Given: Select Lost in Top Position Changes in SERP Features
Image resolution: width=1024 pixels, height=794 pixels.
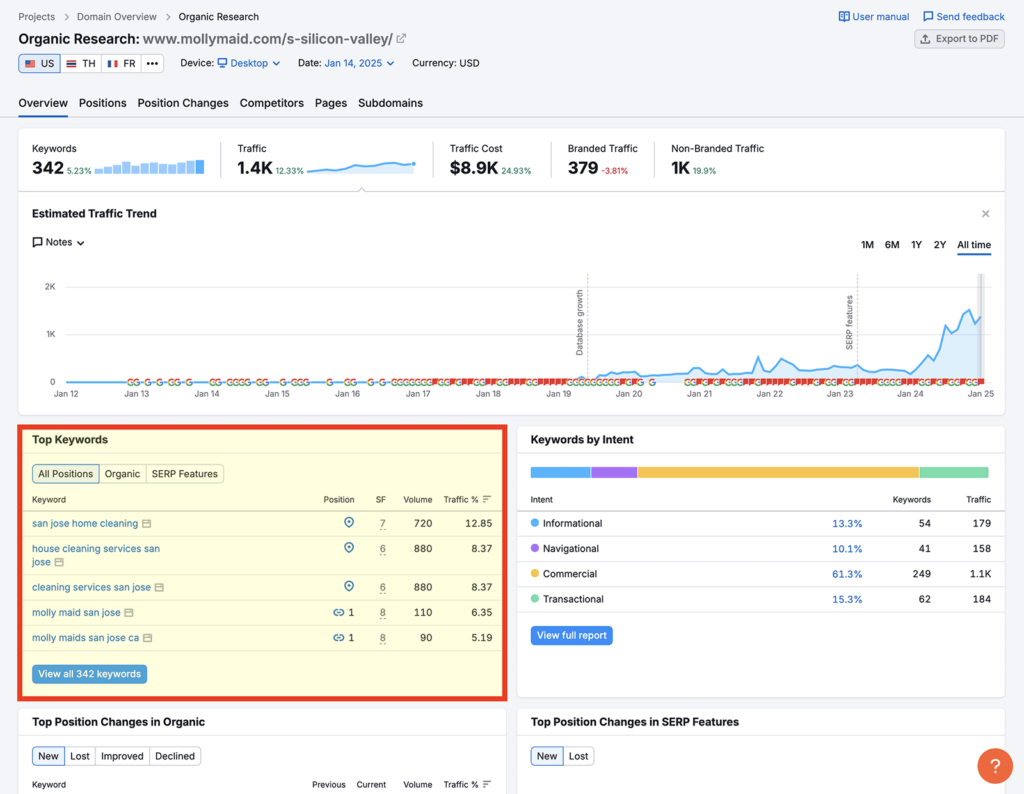Looking at the screenshot, I should (579, 756).
